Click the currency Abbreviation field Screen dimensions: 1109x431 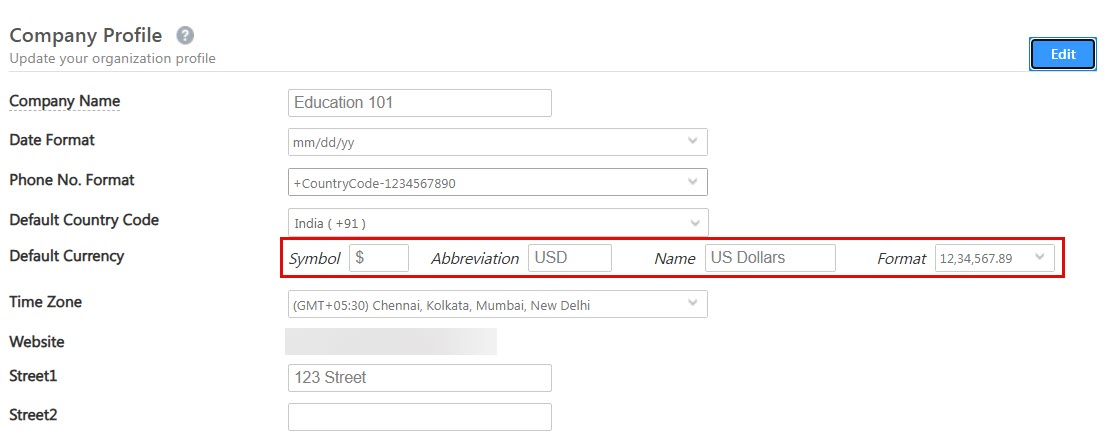(x=569, y=258)
